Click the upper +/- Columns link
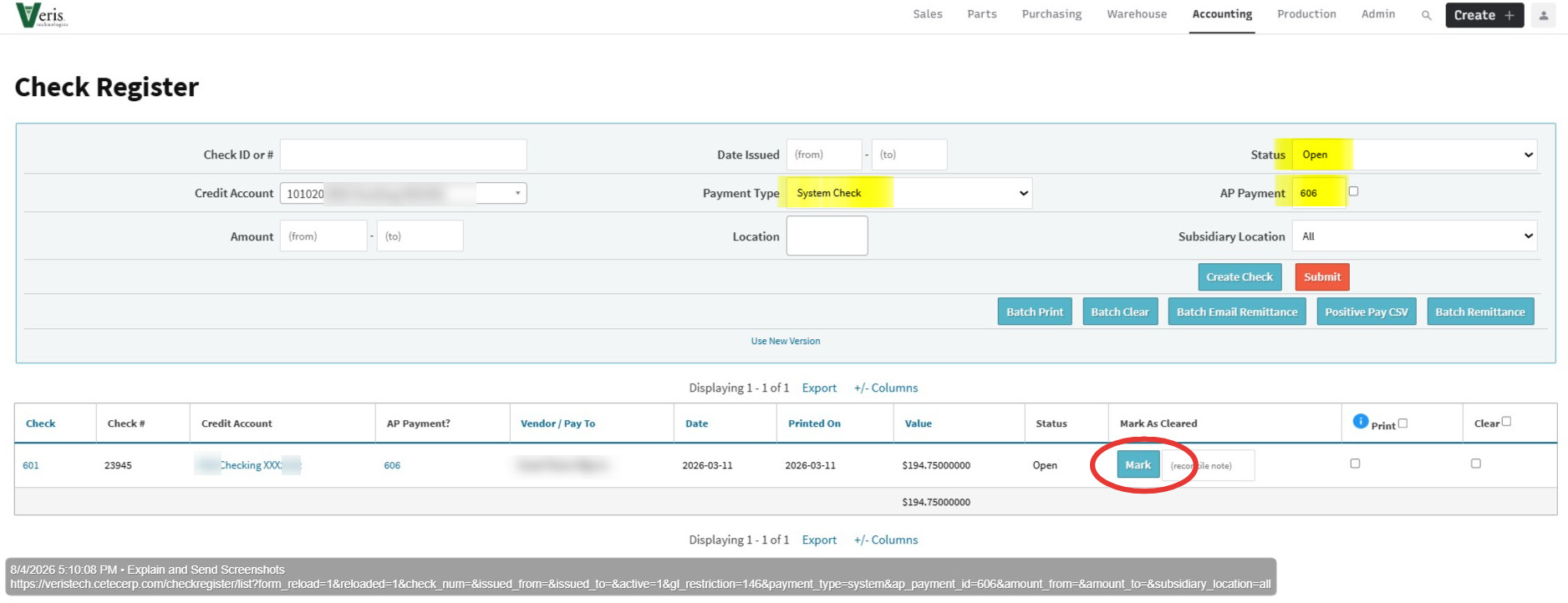Image resolution: width=1568 pixels, height=603 pixels. 886,388
